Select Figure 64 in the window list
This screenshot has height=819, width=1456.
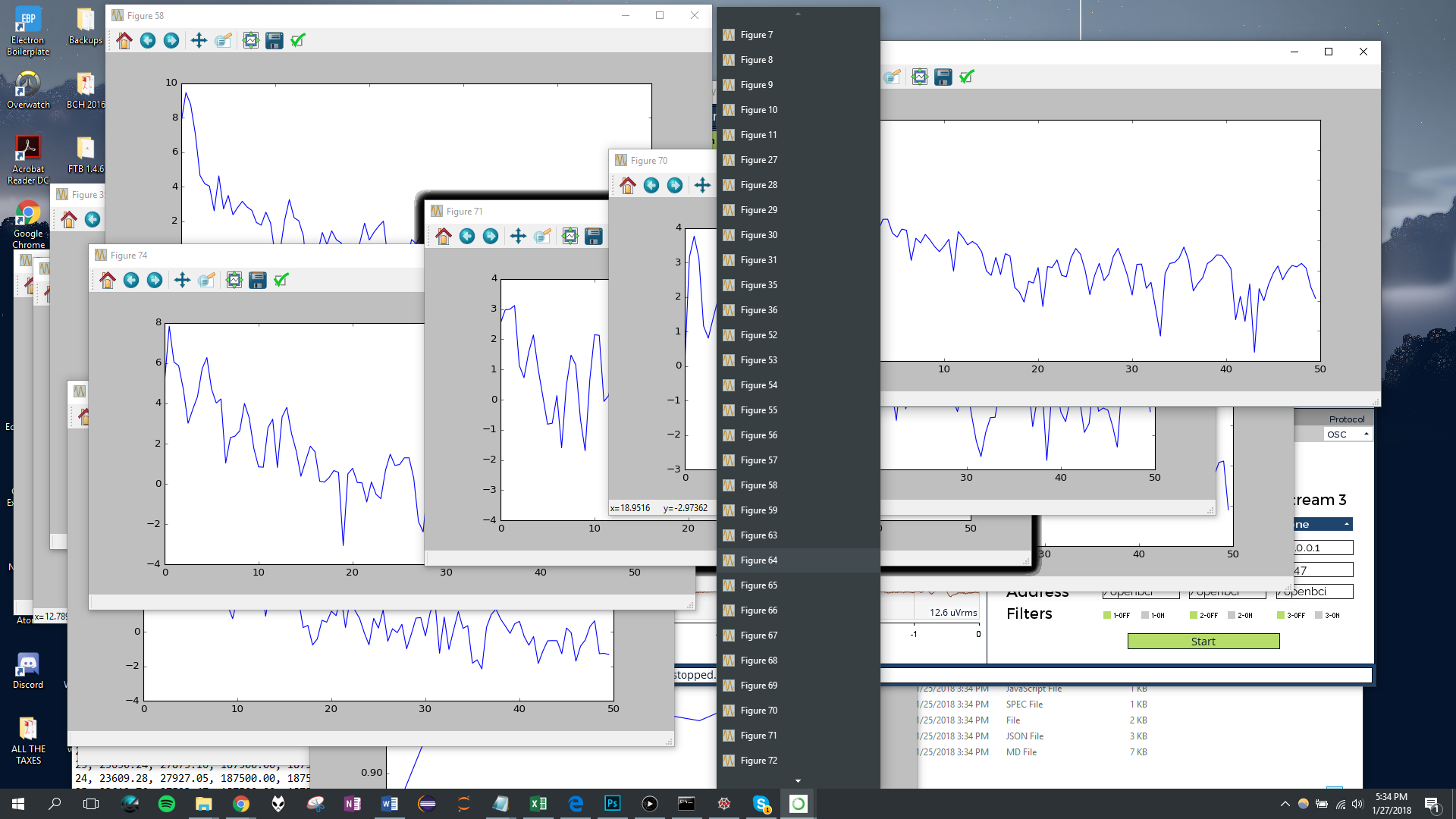click(x=759, y=560)
